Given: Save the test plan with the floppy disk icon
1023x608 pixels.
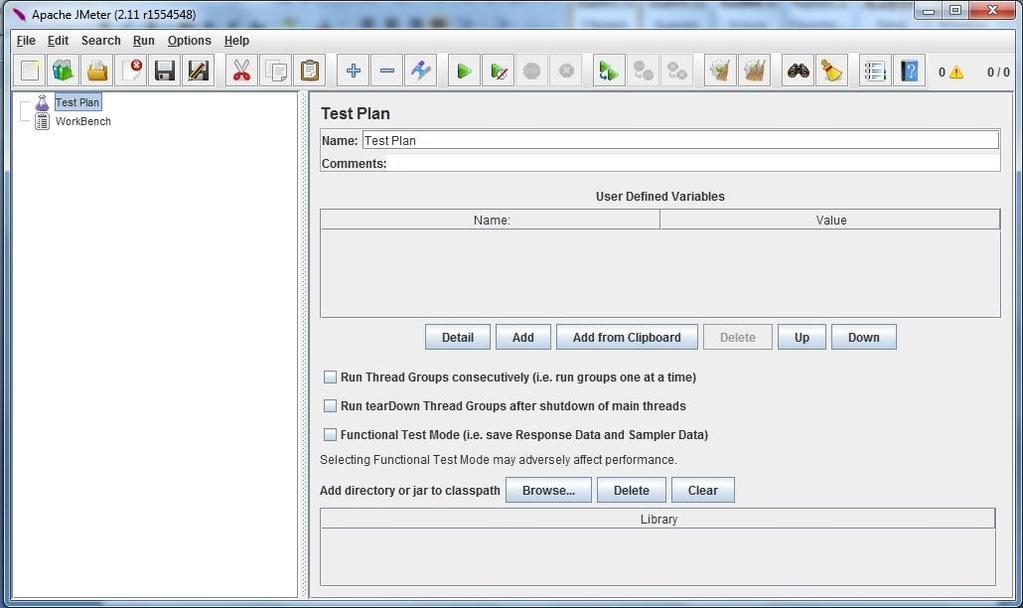Looking at the screenshot, I should pyautogui.click(x=164, y=70).
